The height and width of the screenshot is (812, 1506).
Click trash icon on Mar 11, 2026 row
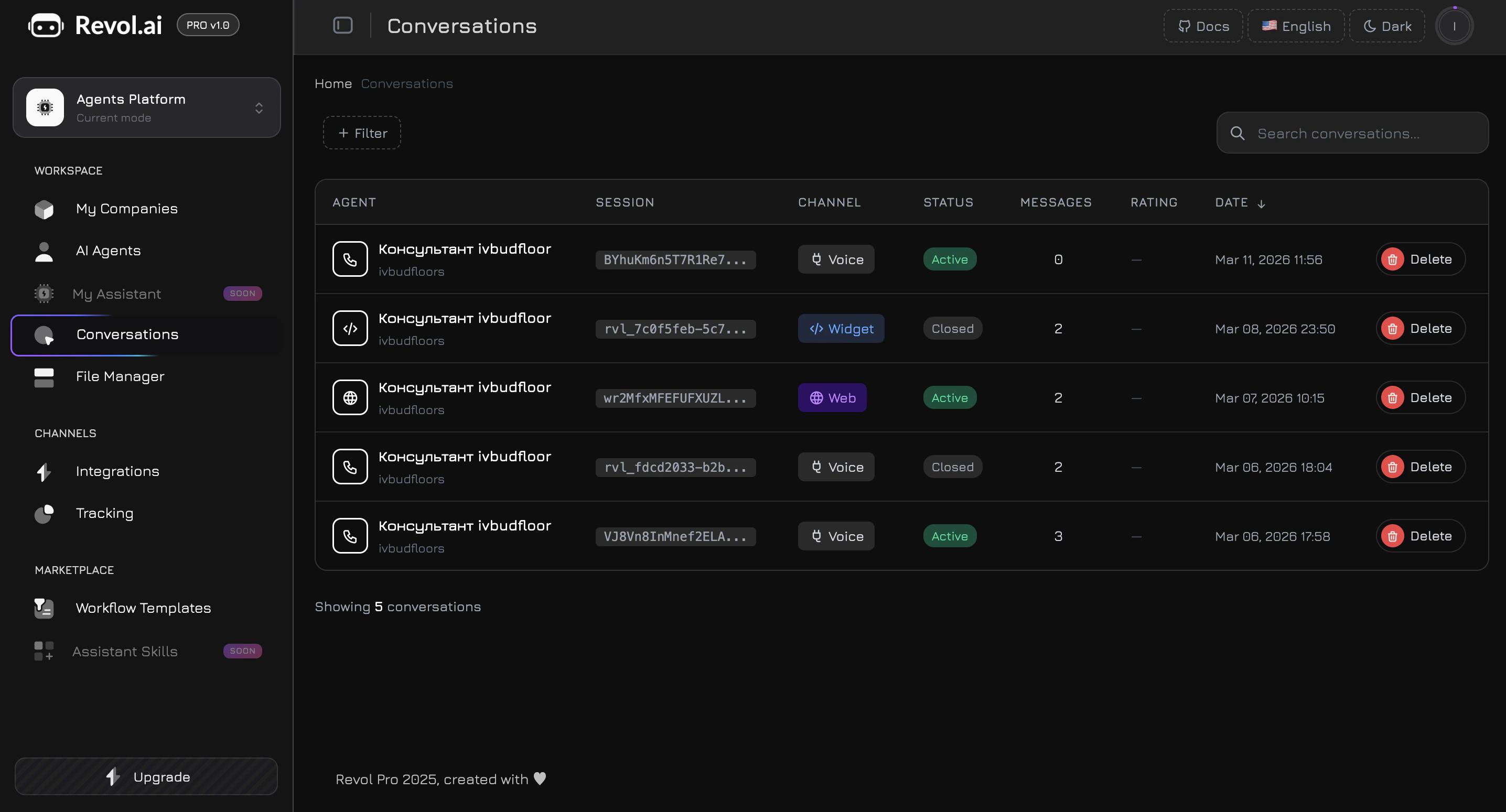1393,259
